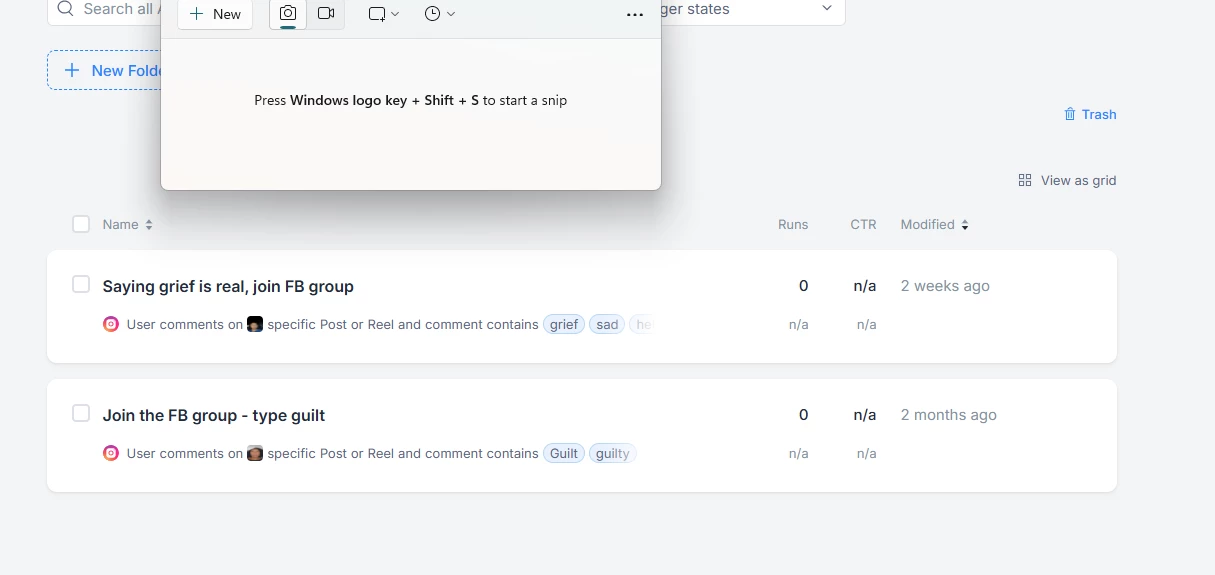The image size is (1215, 575).
Task: Switch Snipping Tool to video record mode
Action: (x=326, y=14)
